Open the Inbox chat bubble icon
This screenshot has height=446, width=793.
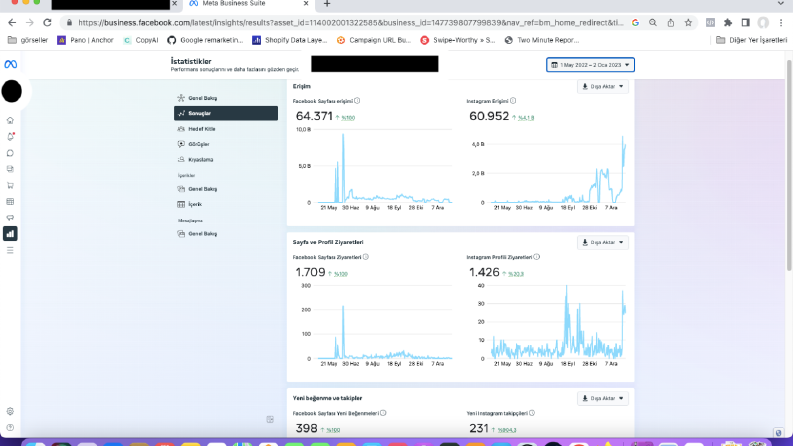(10, 153)
